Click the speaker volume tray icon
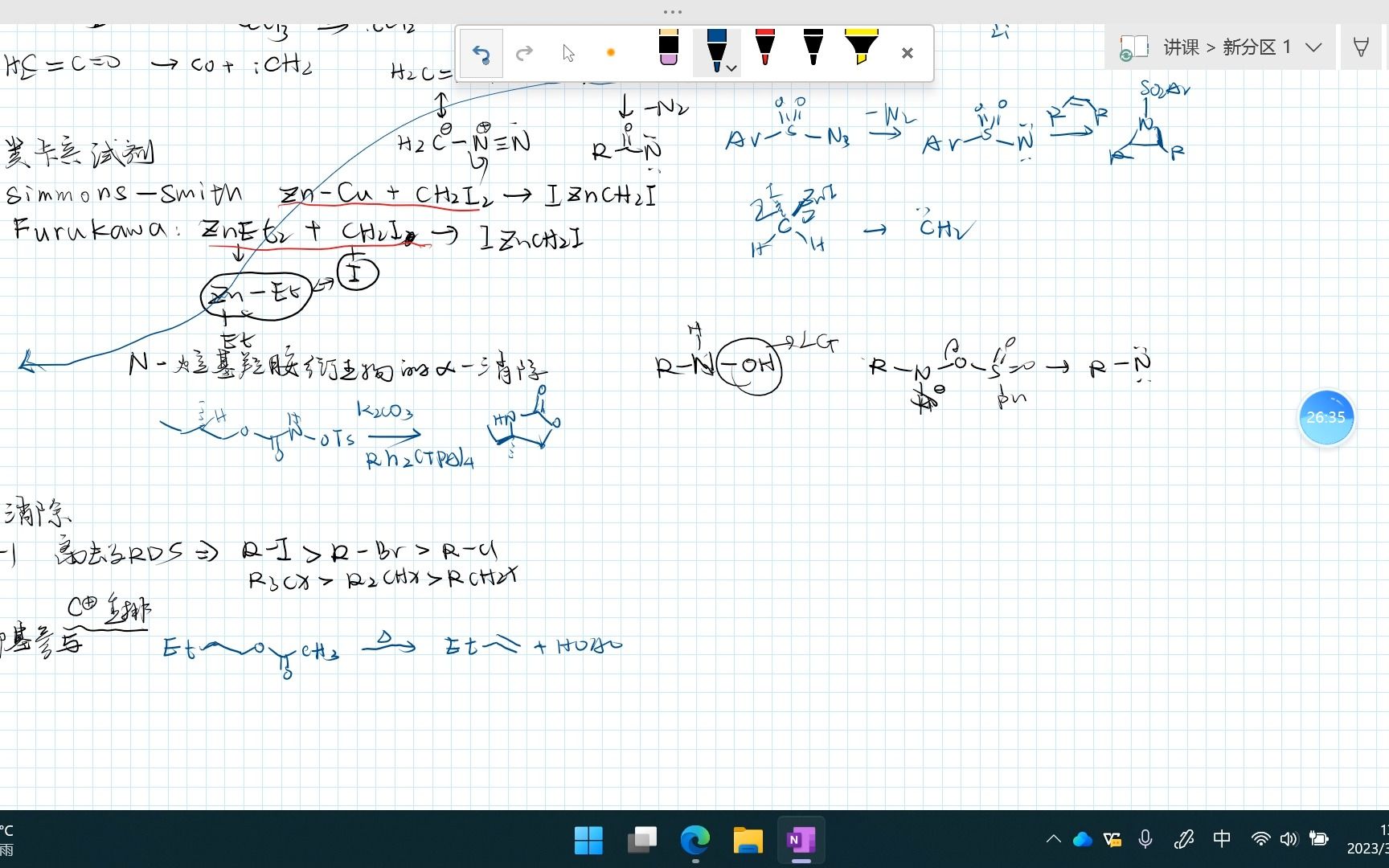The image size is (1389, 868). pyautogui.click(x=1289, y=840)
